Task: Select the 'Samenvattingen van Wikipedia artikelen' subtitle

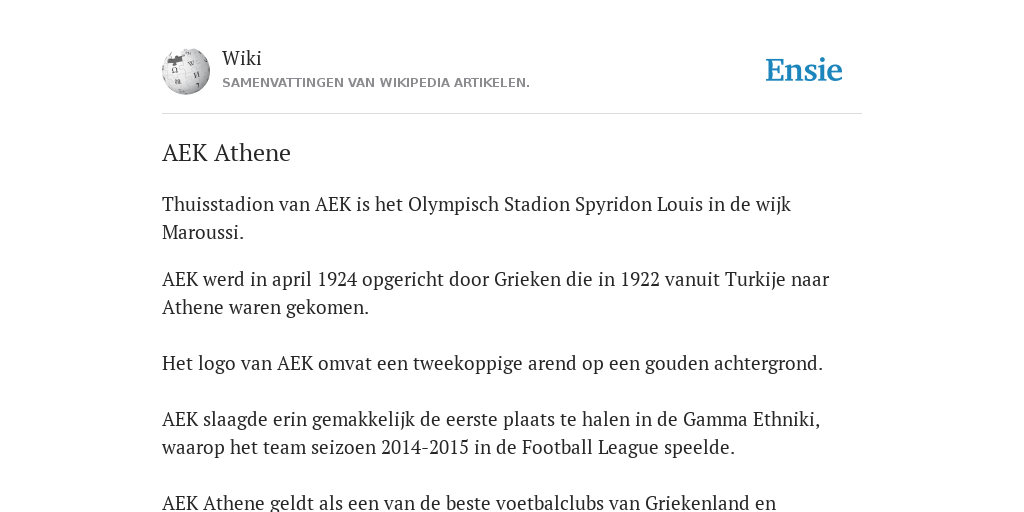Action: click(x=376, y=83)
